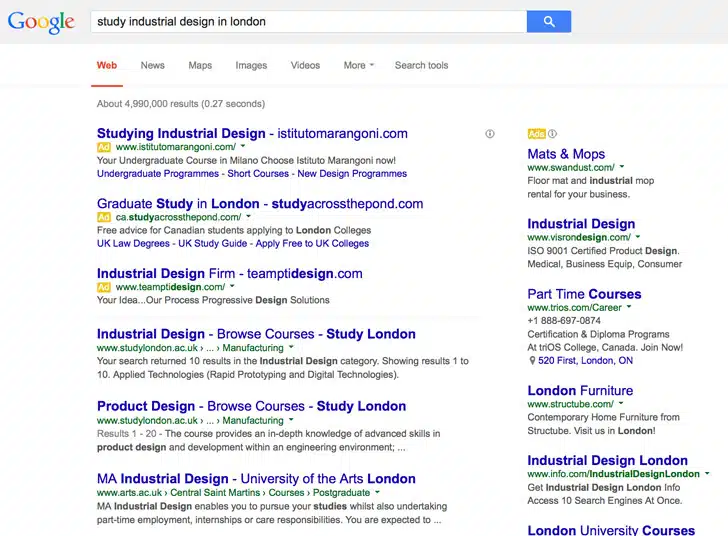Image resolution: width=728 pixels, height=536 pixels.
Task: Expand arrow next to www.trios.com/Career URL
Action: (629, 307)
